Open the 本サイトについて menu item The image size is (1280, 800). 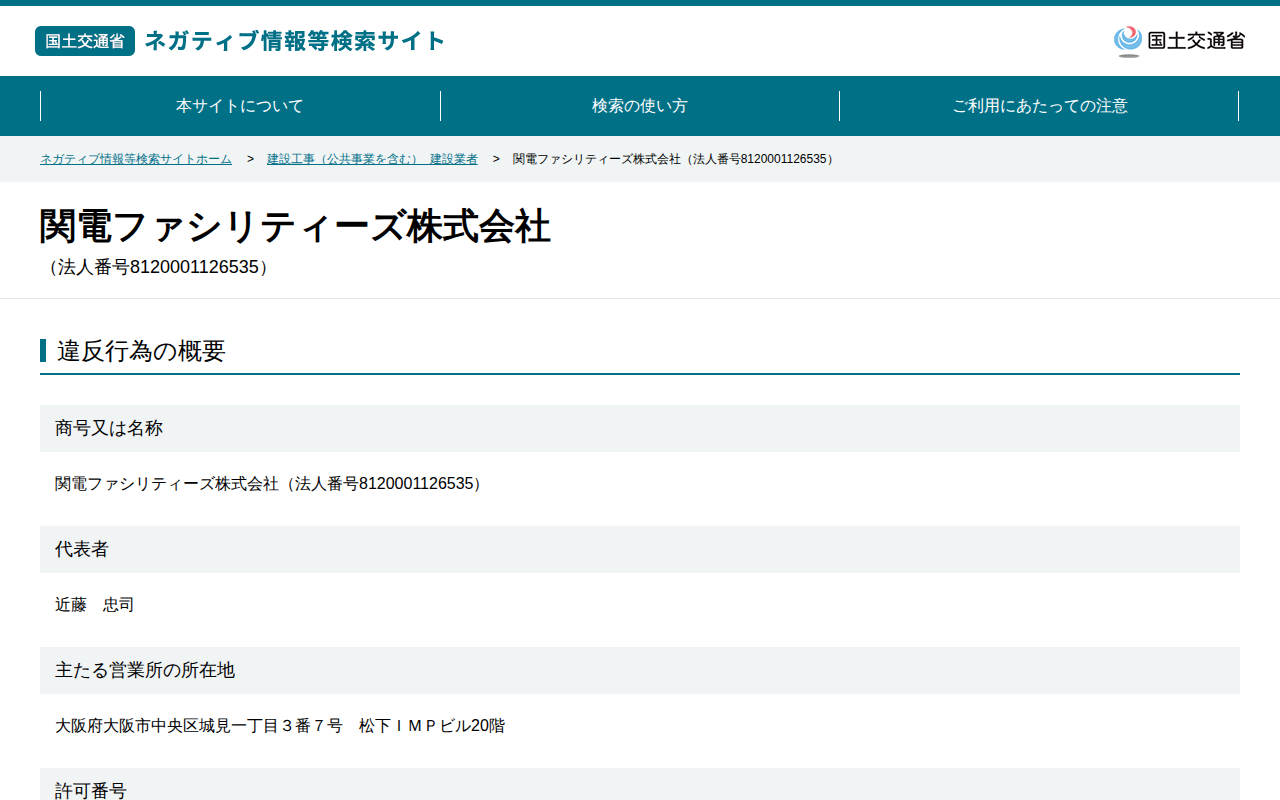click(240, 106)
